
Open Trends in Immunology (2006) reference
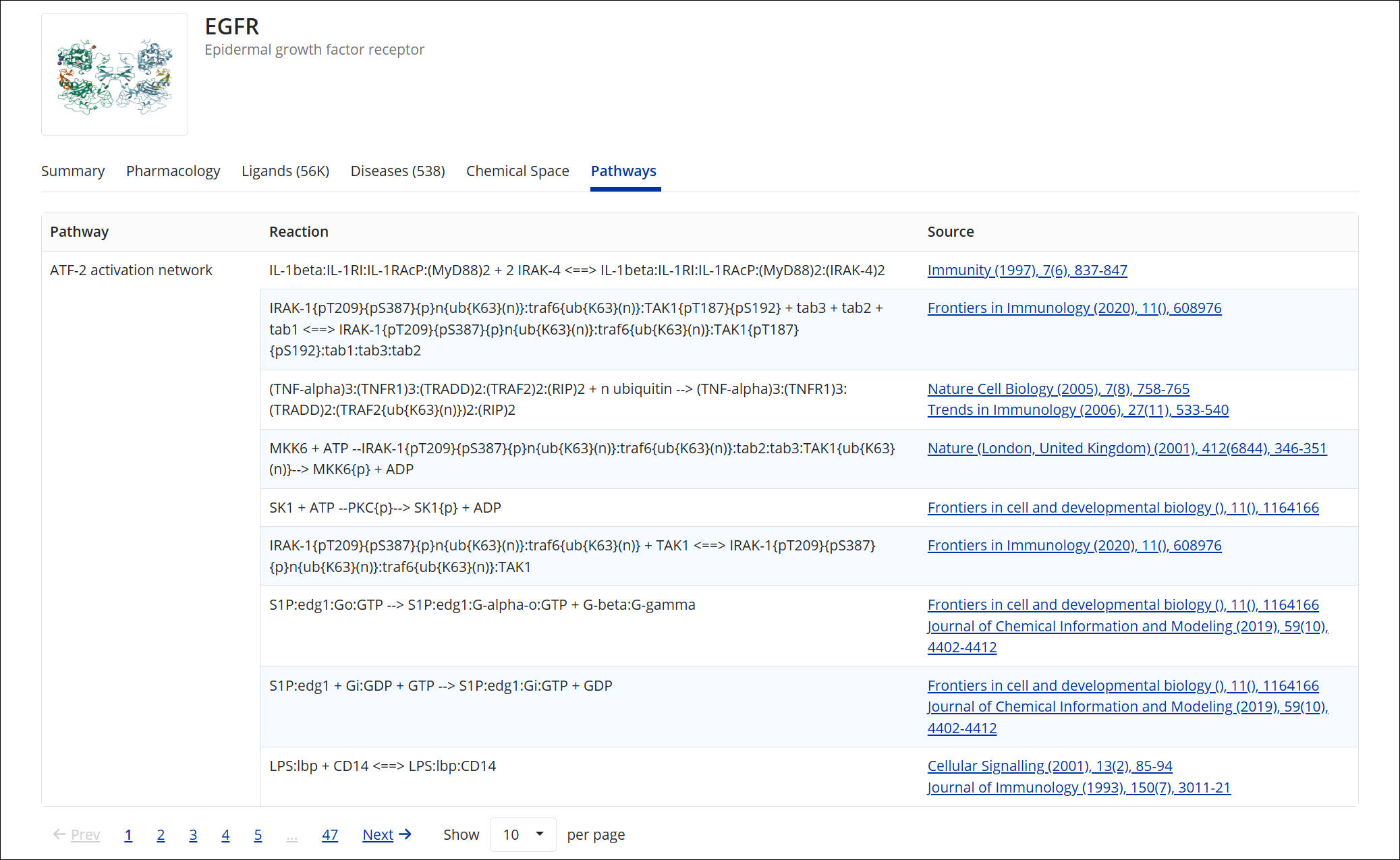click(1077, 410)
